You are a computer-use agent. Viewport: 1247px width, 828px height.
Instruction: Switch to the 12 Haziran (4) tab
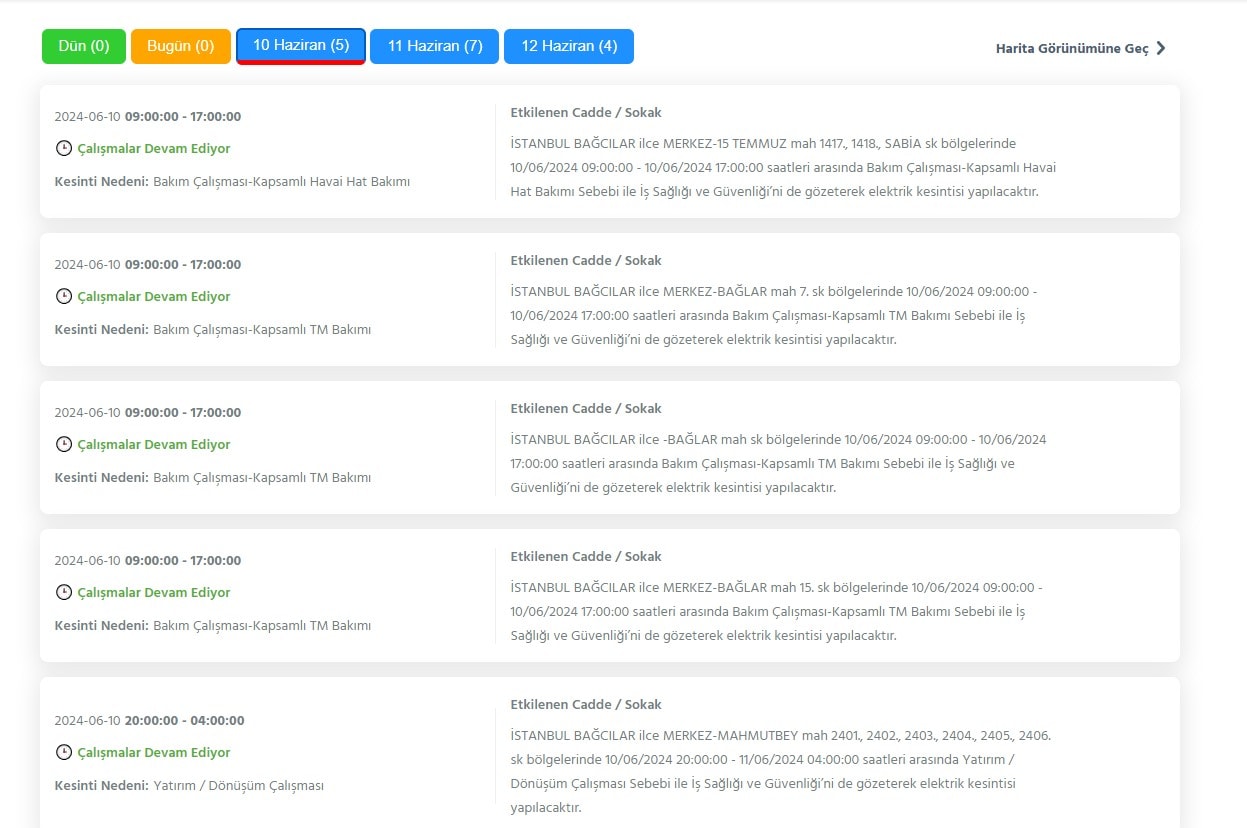[x=569, y=46]
